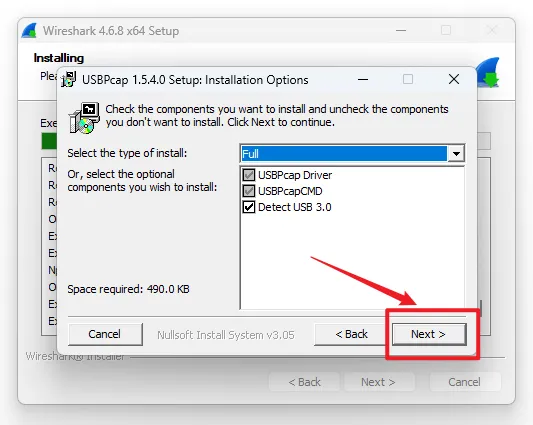This screenshot has height=425, width=533.
Task: Click the greyed Cancel button in Wireshark window
Action: pyautogui.click(x=465, y=382)
